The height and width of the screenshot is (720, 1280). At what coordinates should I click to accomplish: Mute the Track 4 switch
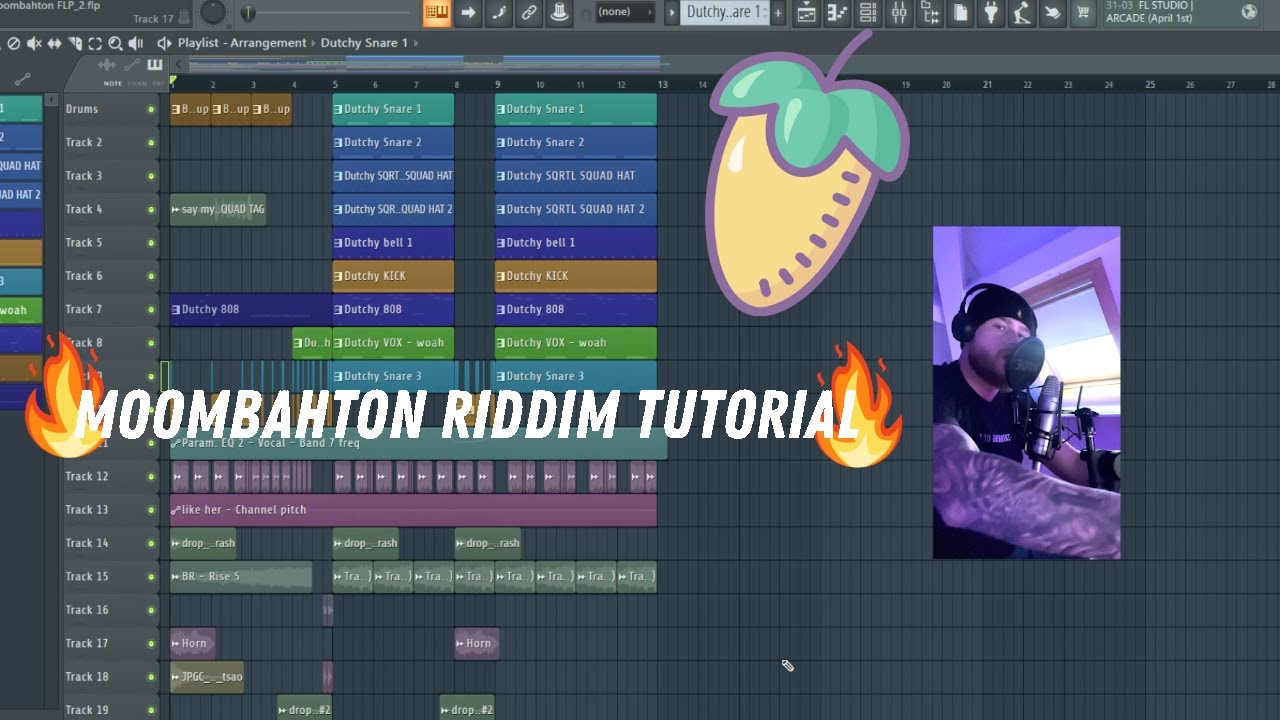point(151,209)
